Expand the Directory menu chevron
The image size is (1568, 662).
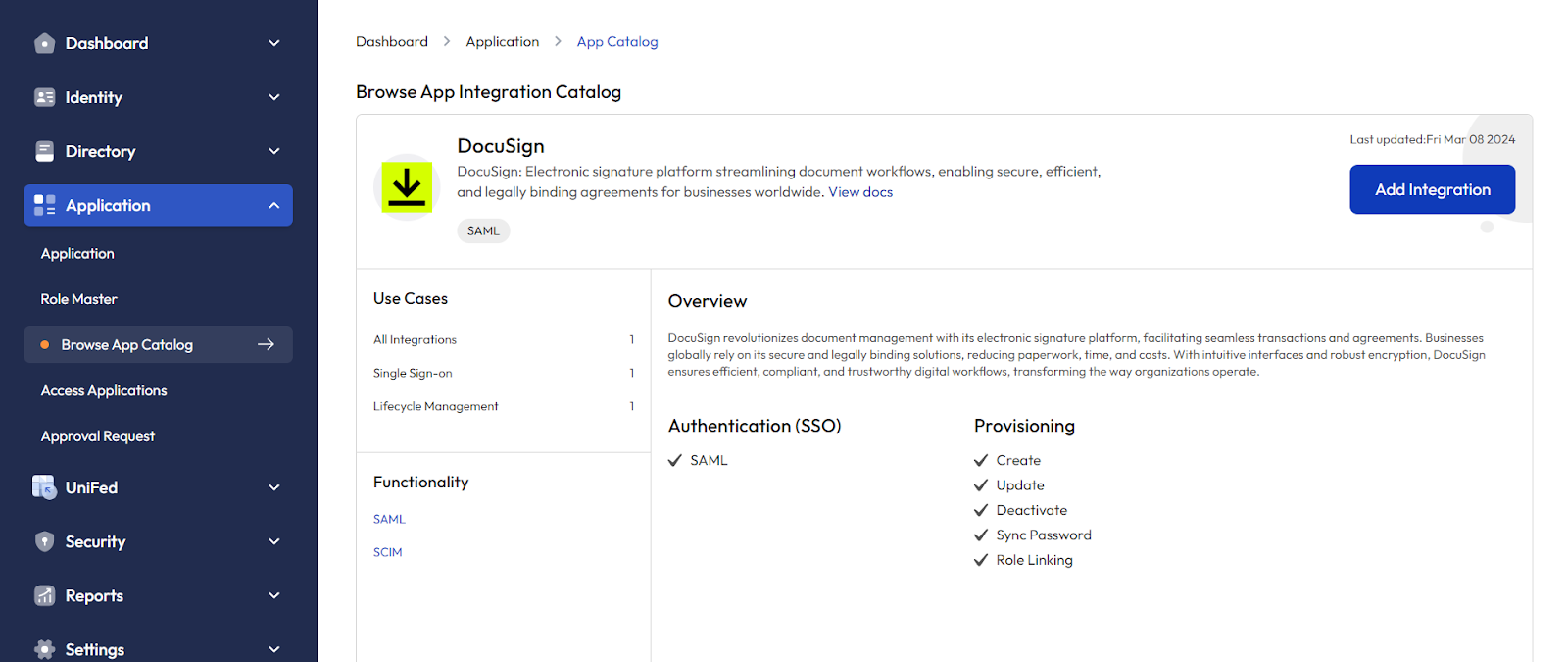[x=274, y=151]
